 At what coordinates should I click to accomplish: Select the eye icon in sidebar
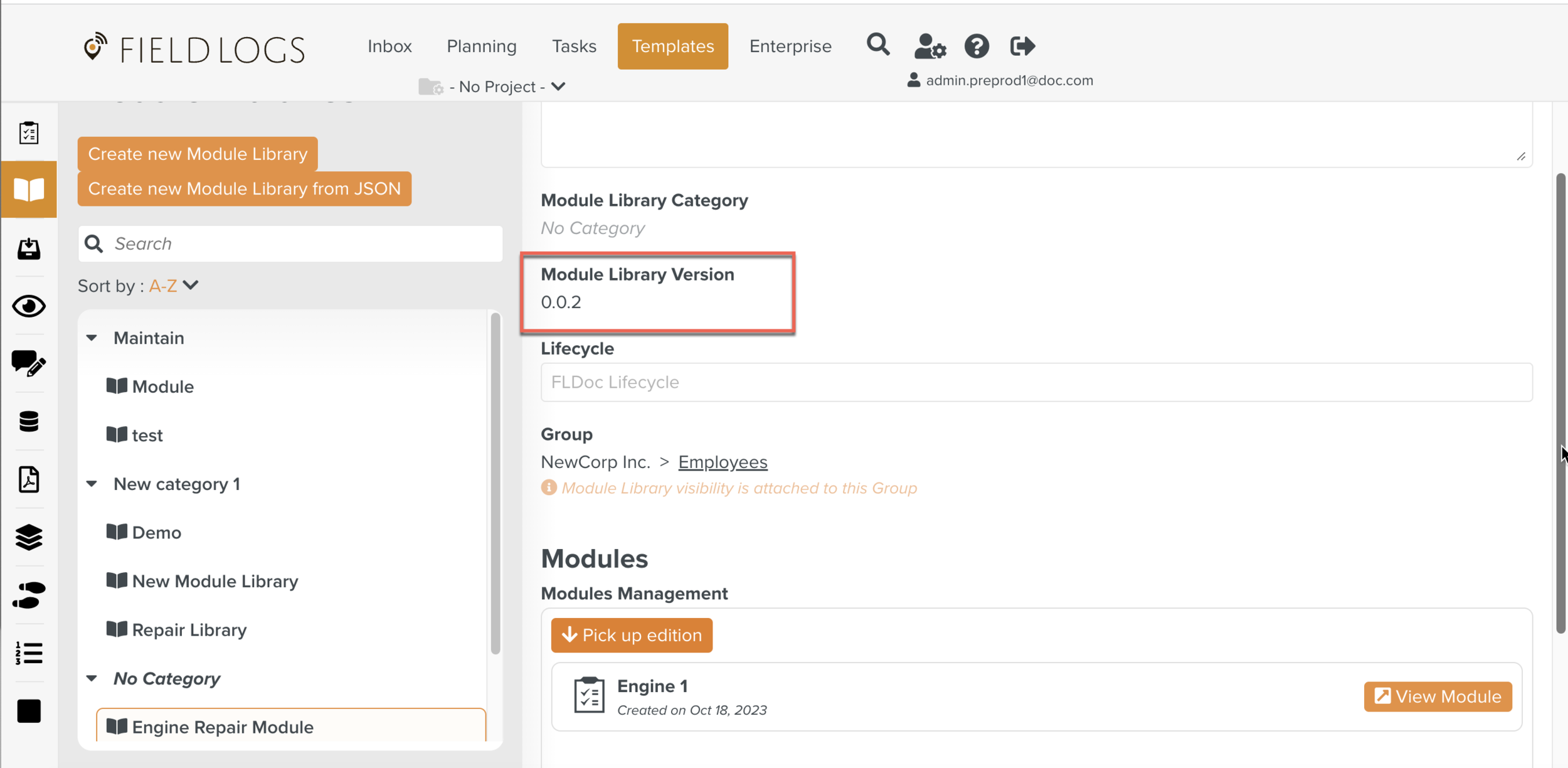pos(29,306)
